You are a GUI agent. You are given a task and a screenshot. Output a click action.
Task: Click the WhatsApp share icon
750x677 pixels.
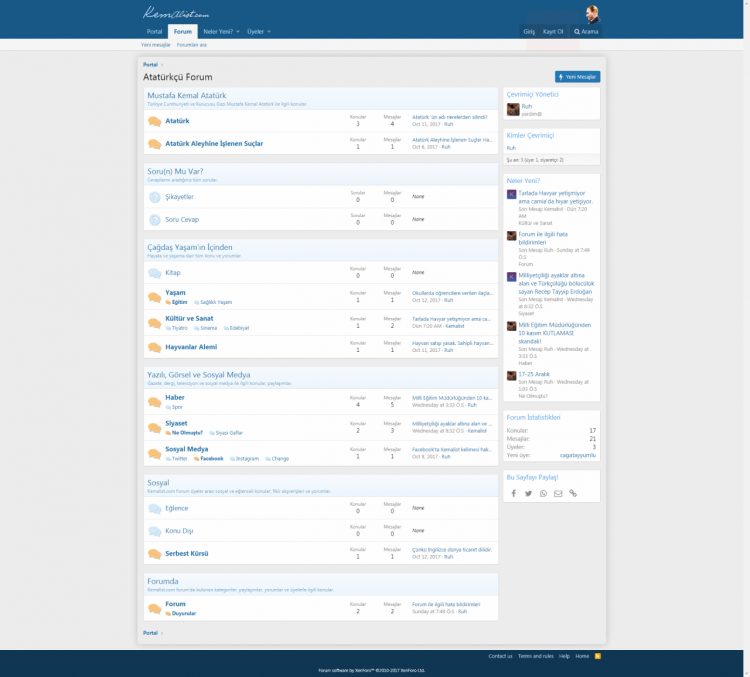[544, 493]
